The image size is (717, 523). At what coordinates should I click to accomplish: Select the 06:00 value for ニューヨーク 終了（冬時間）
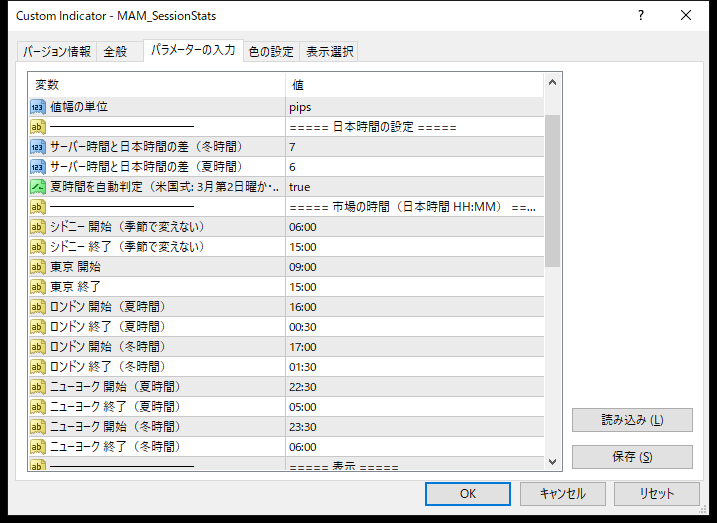point(415,447)
